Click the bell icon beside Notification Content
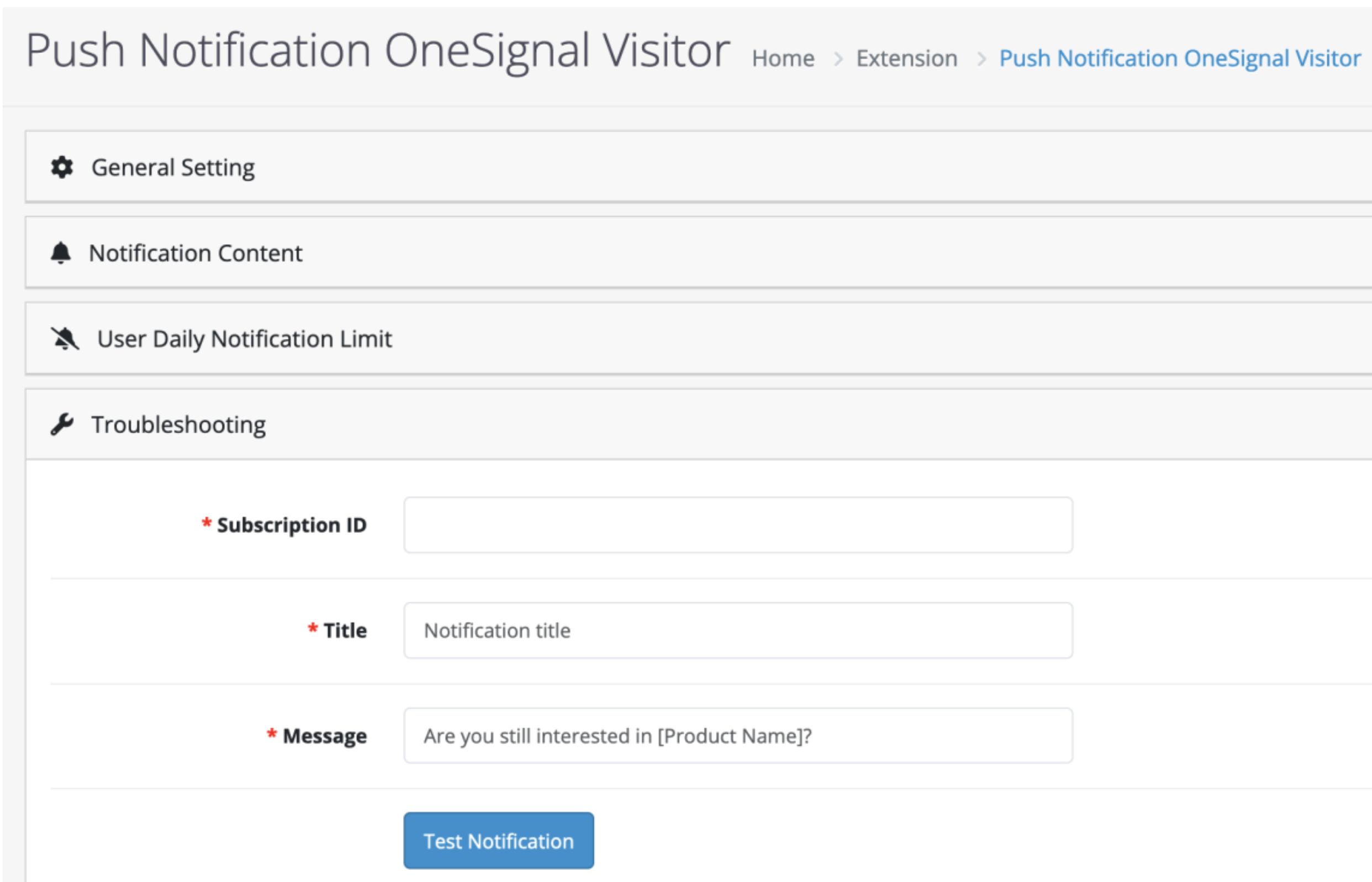The image size is (1372, 882). (61, 253)
